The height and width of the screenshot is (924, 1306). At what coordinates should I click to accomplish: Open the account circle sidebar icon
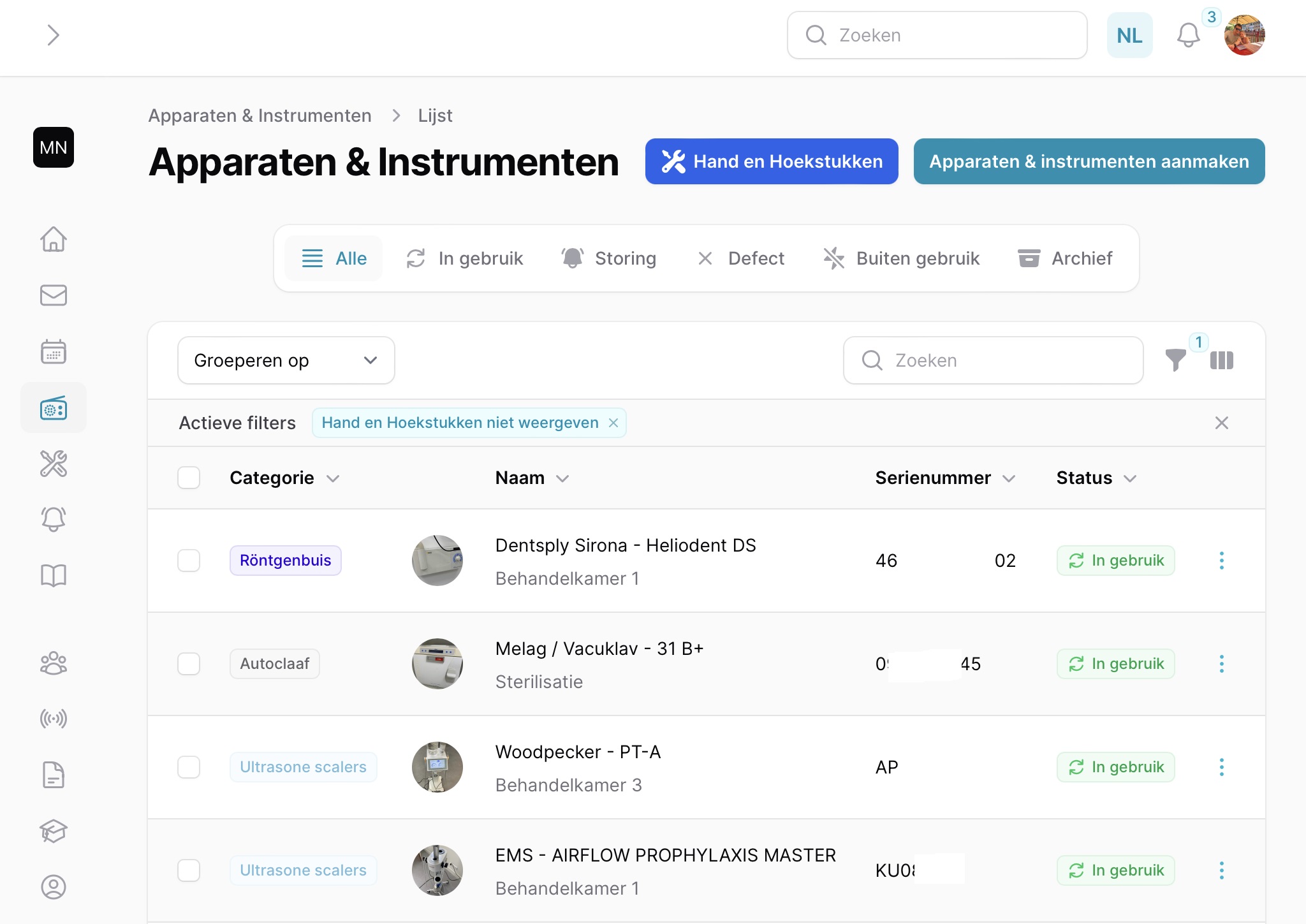54,887
